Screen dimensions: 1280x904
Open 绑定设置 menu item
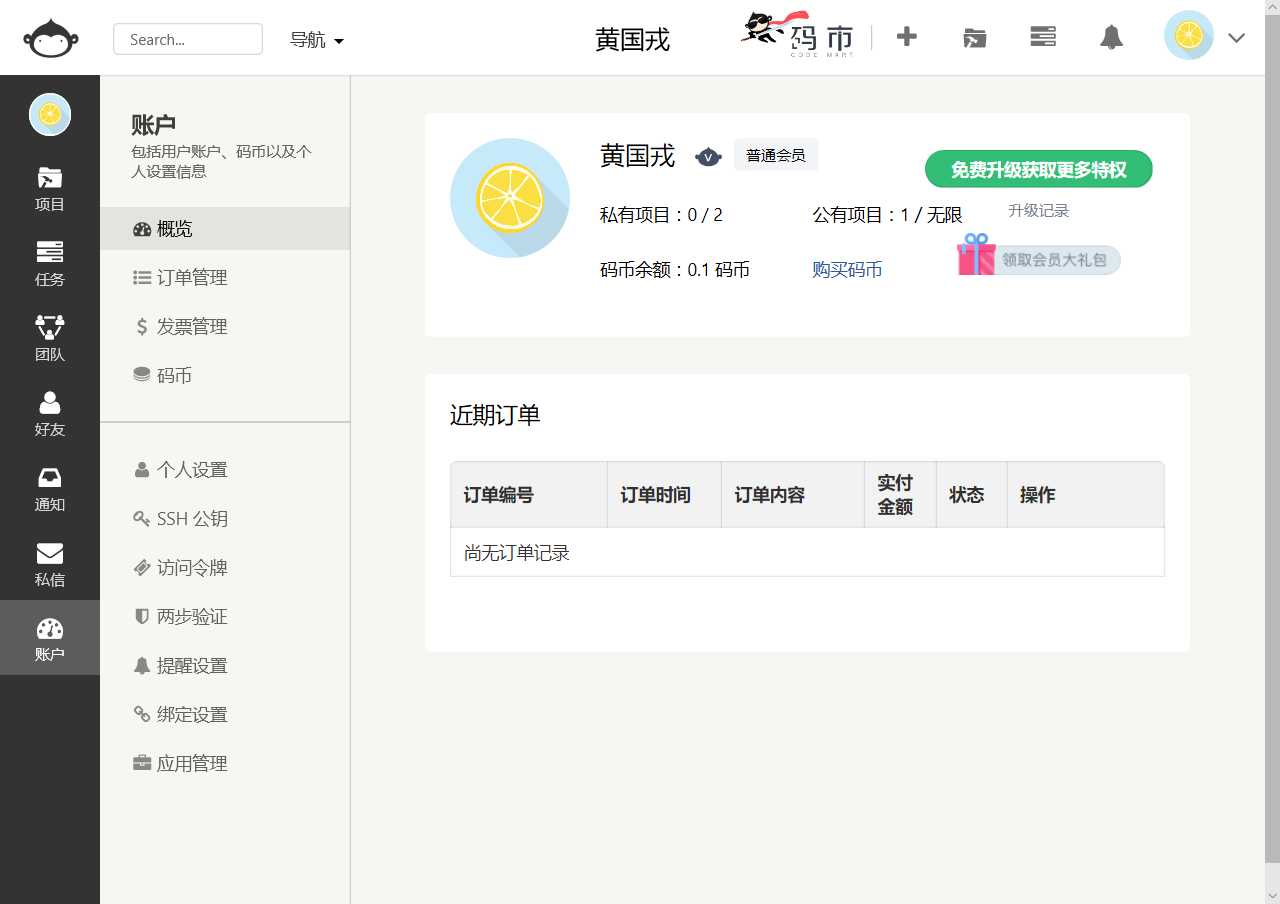(225, 714)
